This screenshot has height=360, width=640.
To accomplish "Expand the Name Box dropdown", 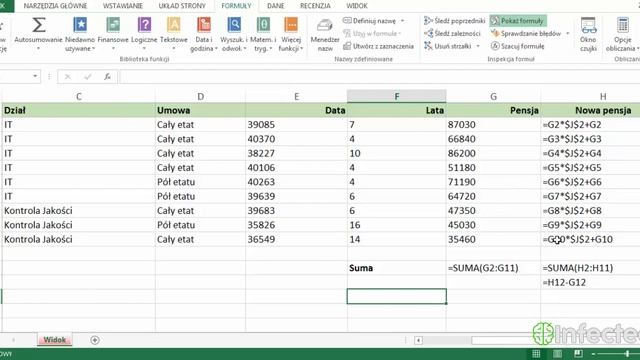I will (x=35, y=76).
